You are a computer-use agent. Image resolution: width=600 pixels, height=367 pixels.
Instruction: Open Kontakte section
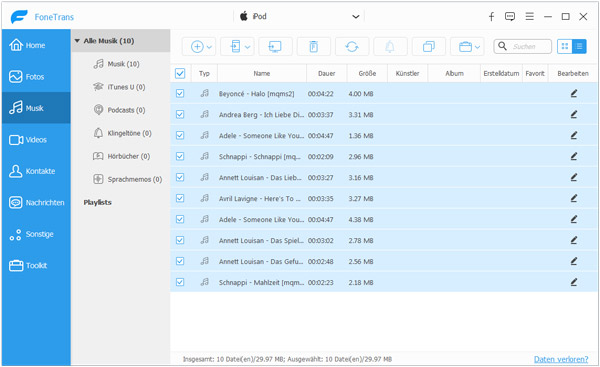click(36, 171)
